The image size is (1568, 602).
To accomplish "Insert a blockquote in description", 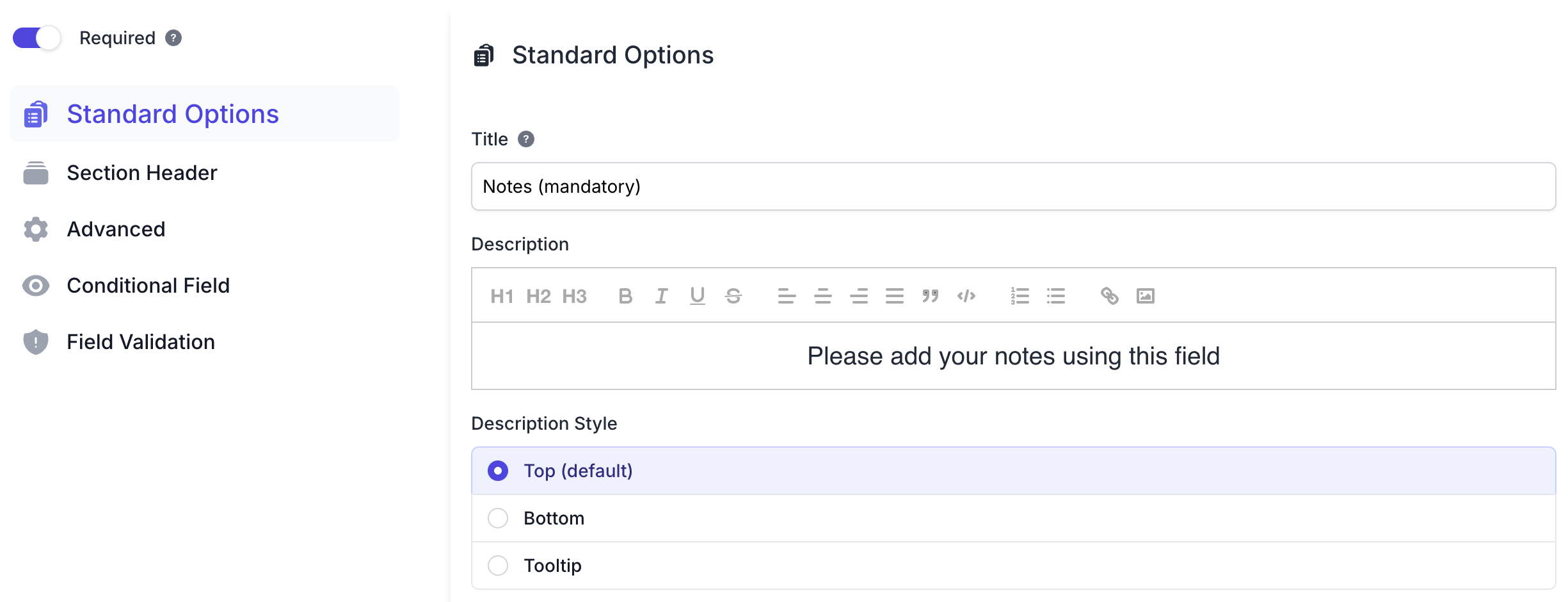I will coord(930,296).
